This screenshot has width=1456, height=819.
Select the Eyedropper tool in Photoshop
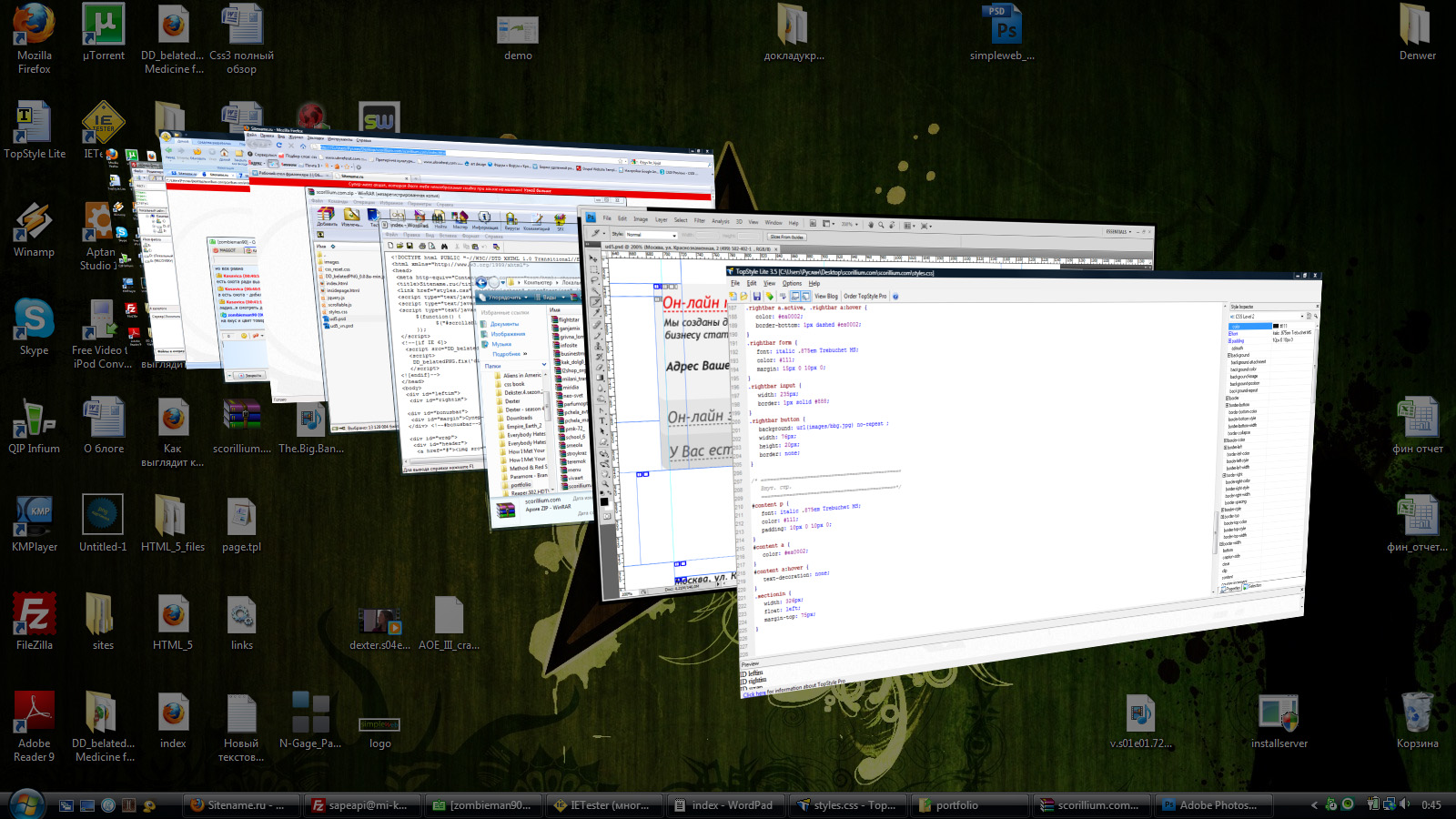point(596,314)
